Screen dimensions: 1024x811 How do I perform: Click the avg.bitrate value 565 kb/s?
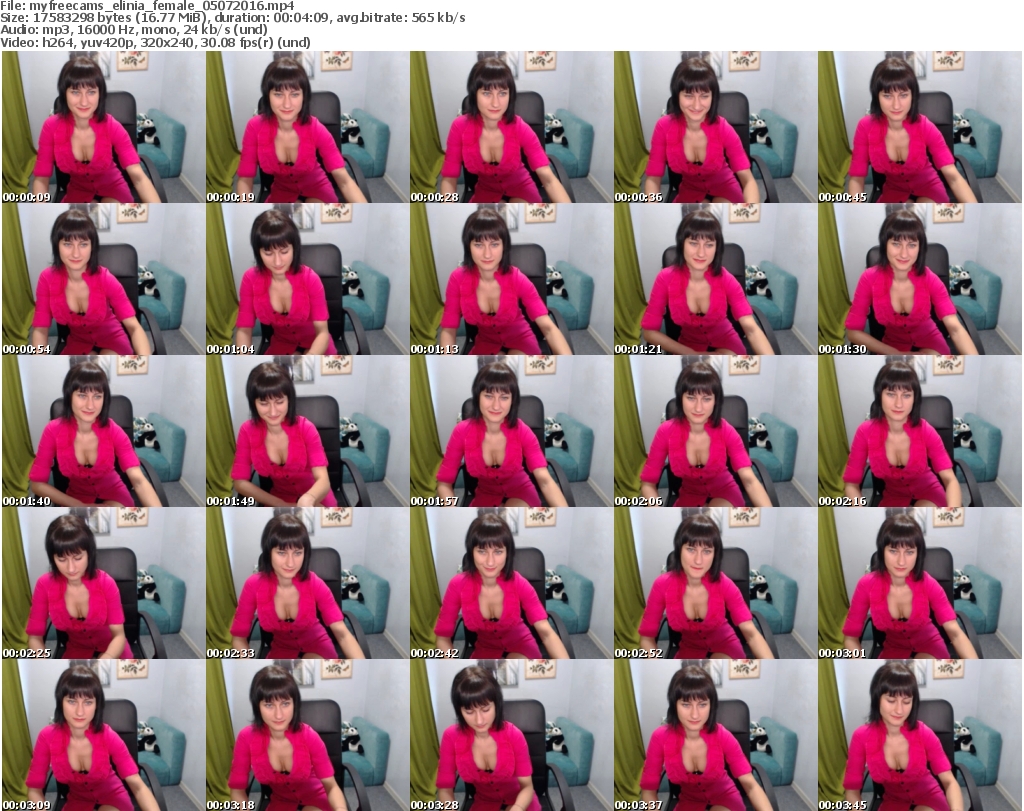coord(438,18)
